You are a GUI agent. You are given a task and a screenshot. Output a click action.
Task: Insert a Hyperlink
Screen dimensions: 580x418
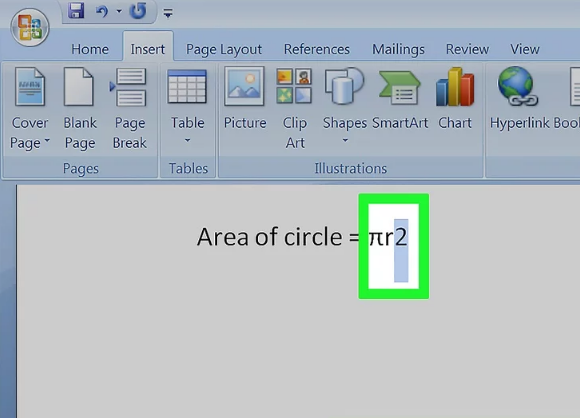click(519, 99)
